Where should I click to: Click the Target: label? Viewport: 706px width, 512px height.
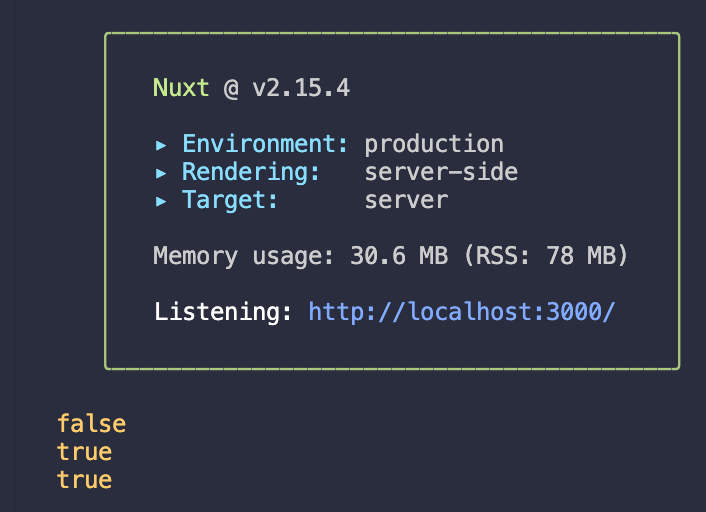click(230, 200)
